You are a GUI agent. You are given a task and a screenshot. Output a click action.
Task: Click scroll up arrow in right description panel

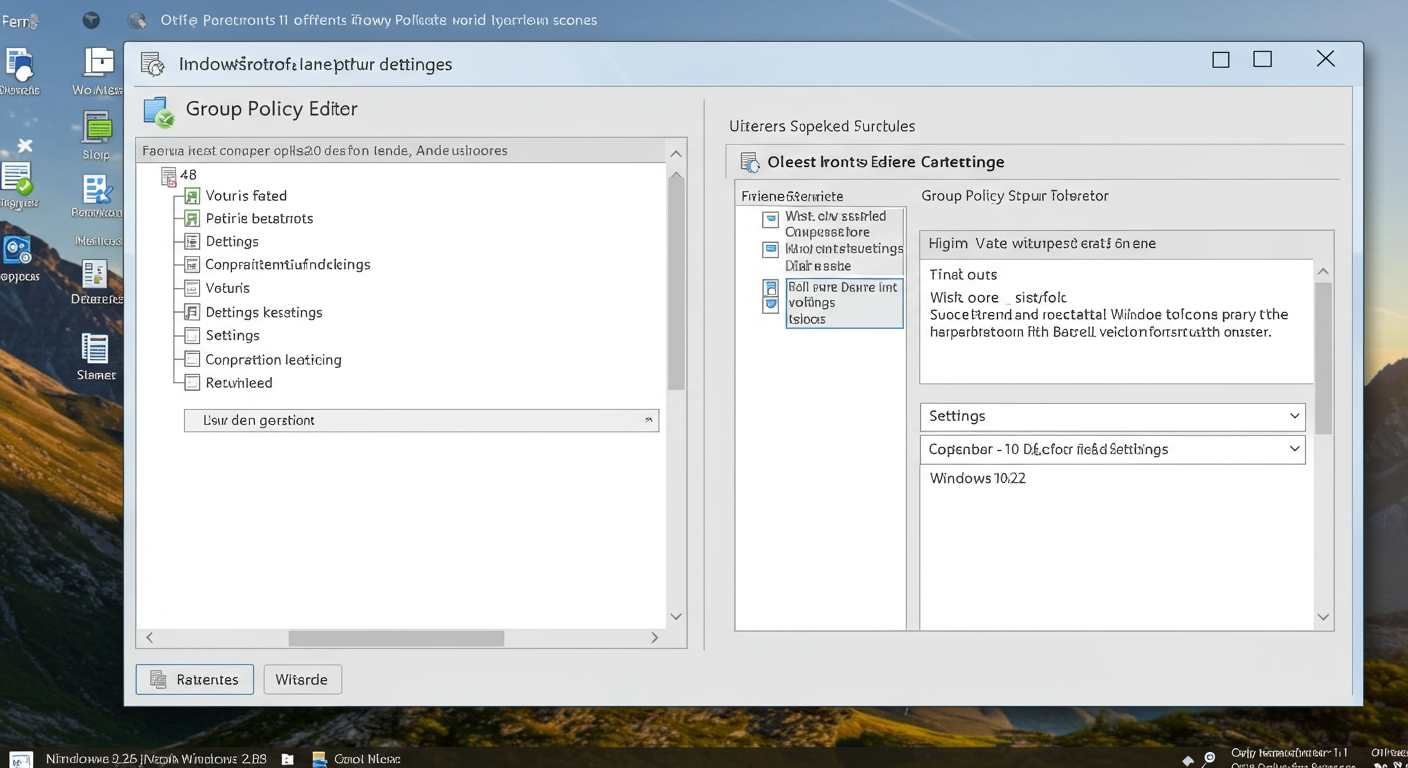[x=1323, y=272]
